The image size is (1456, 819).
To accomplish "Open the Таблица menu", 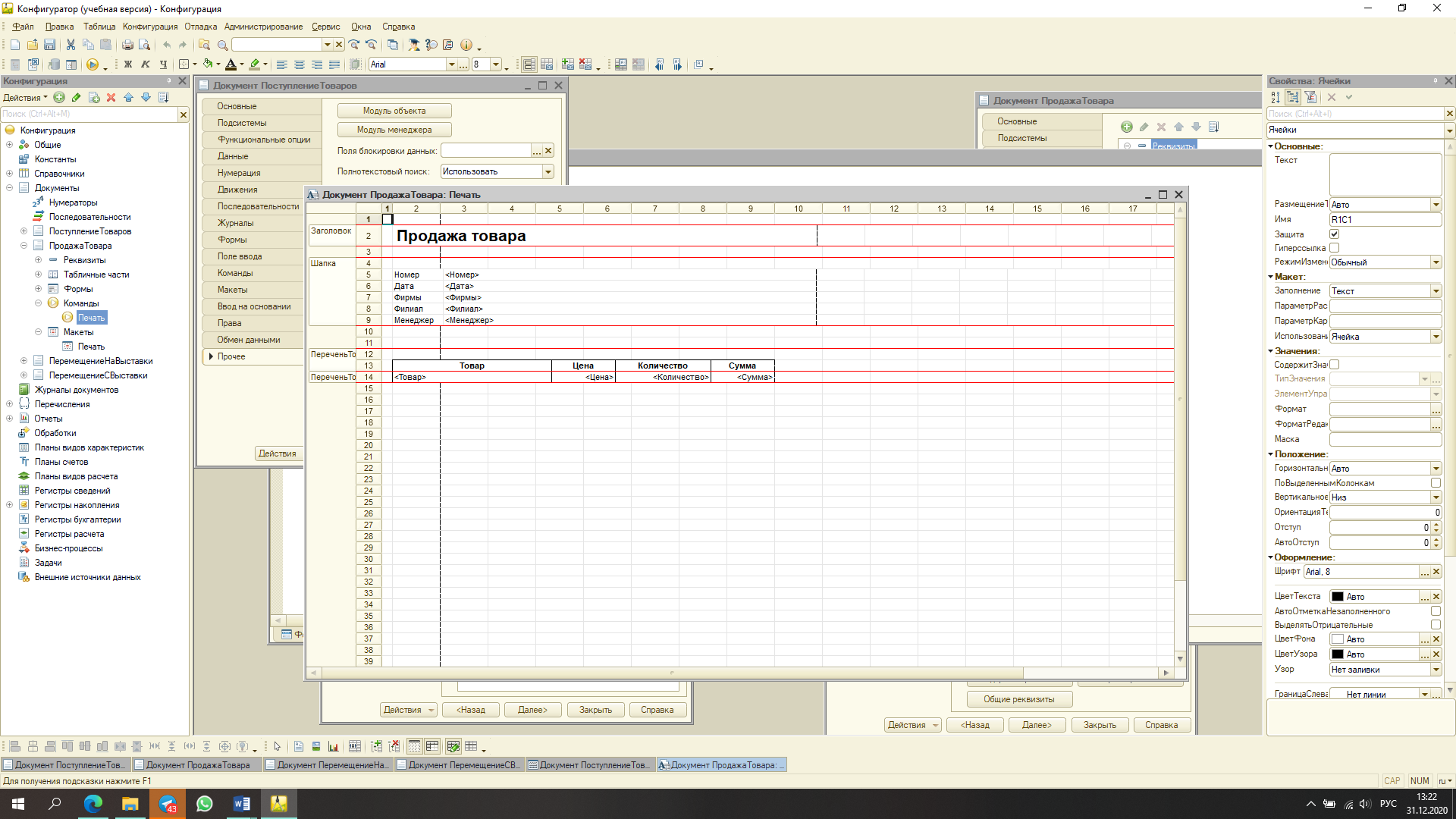I will 99,27.
